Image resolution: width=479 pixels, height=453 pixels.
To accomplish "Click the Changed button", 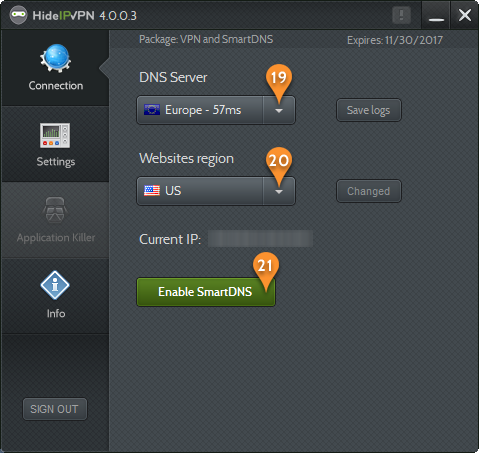I will tap(369, 191).
